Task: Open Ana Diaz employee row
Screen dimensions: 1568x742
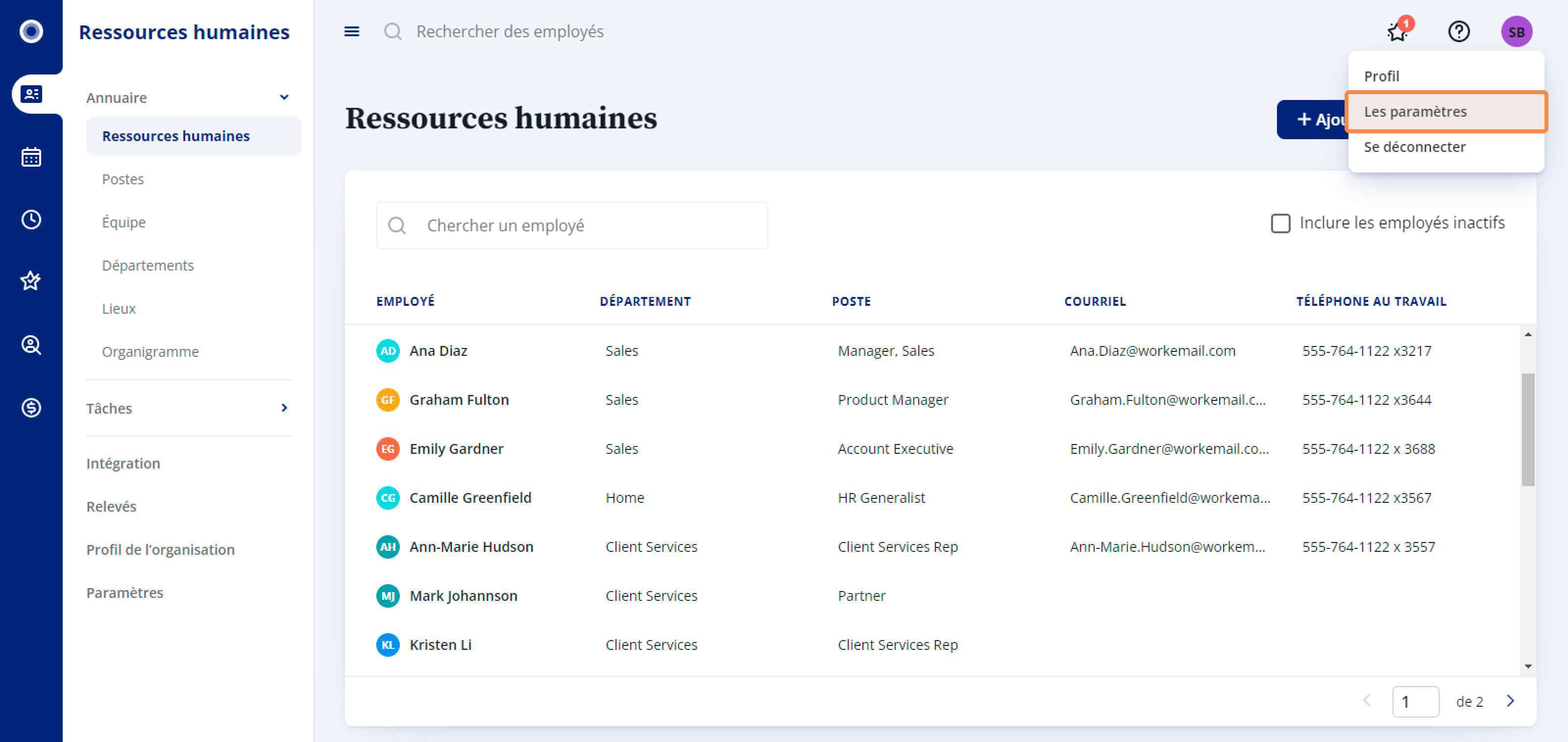Action: 438,350
